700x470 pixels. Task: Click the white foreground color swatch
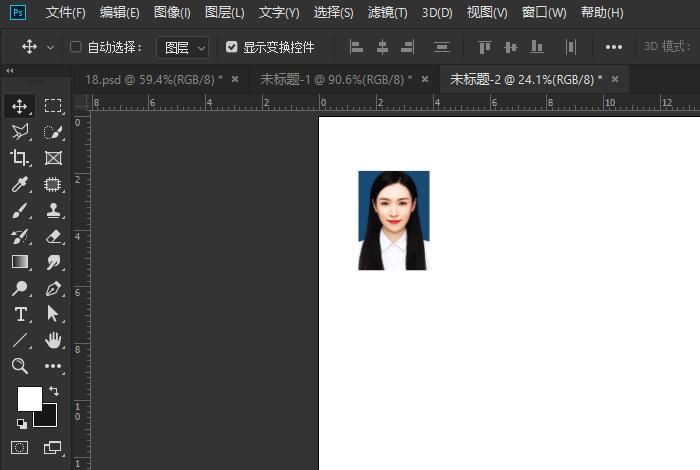[x=28, y=397]
